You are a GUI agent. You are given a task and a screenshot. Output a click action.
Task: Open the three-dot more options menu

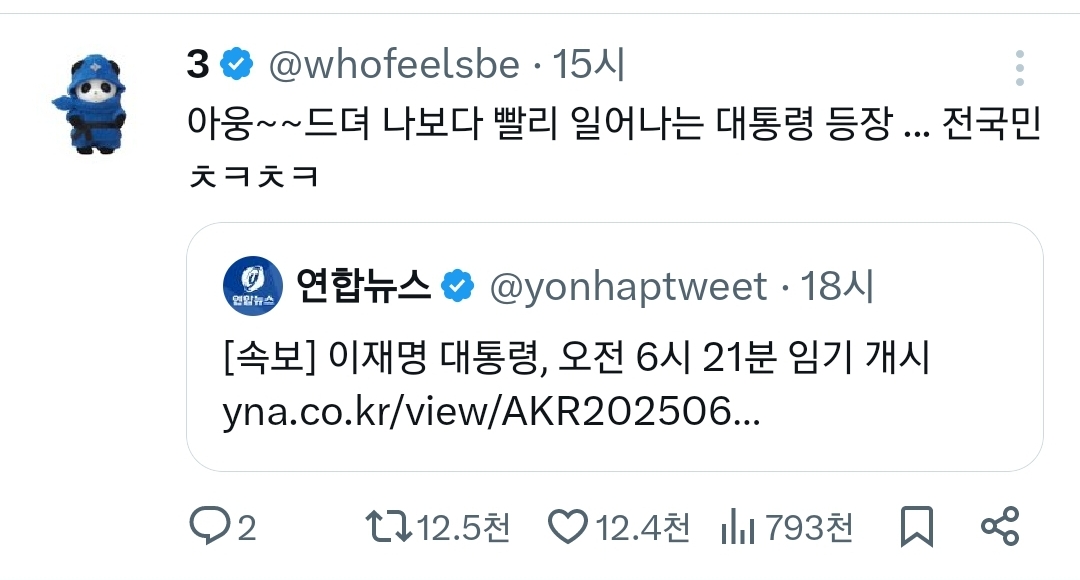pos(1019,68)
